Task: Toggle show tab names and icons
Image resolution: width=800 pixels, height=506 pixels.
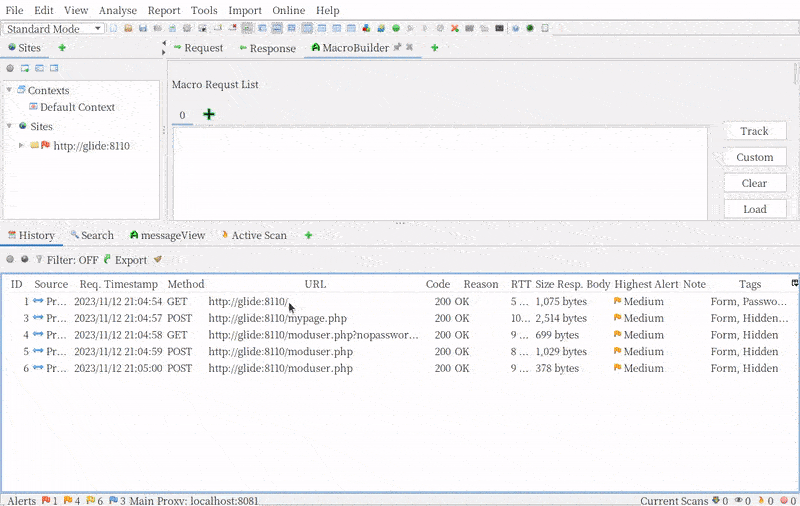Action: [247, 29]
